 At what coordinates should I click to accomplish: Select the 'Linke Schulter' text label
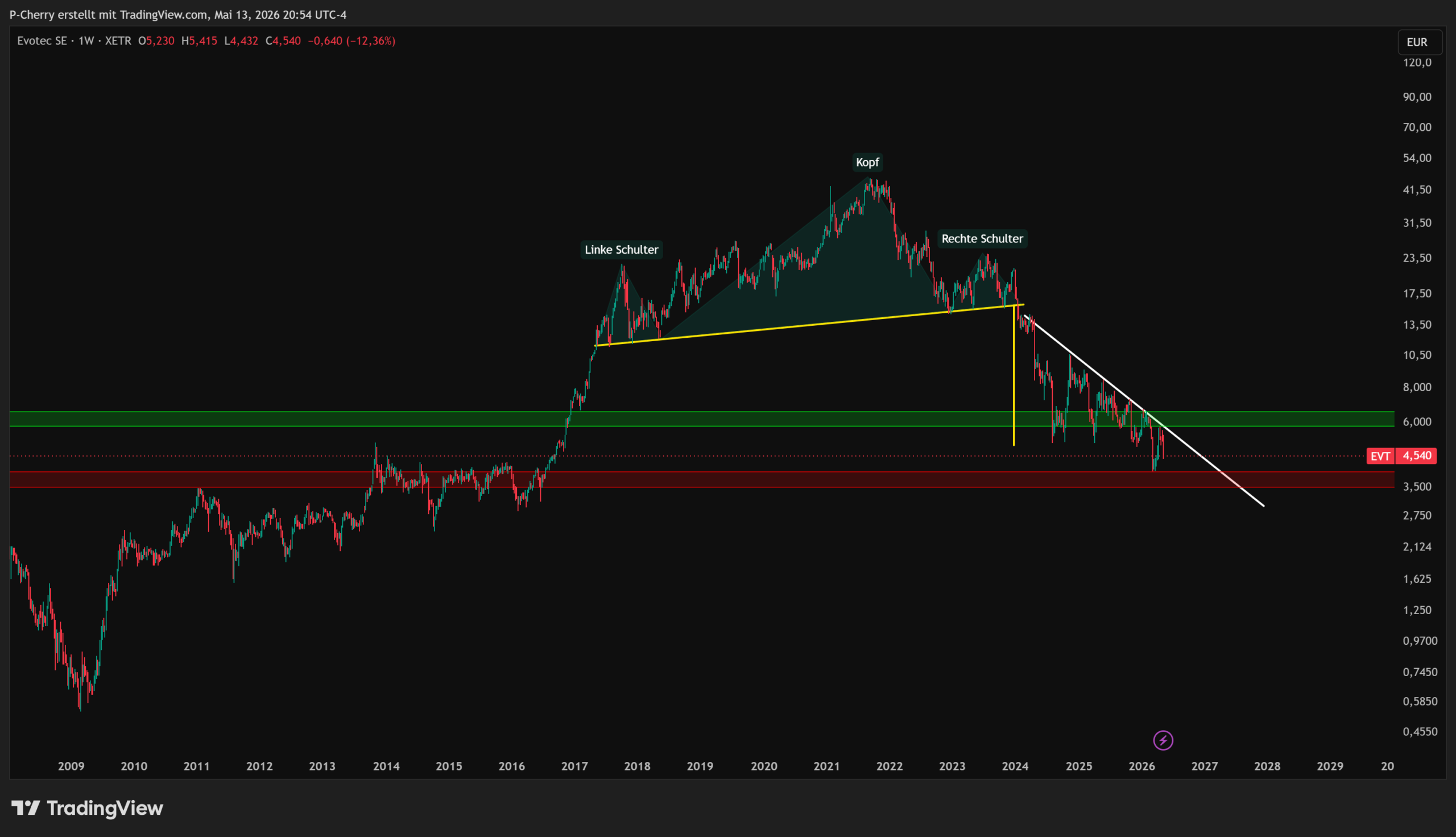tap(622, 250)
